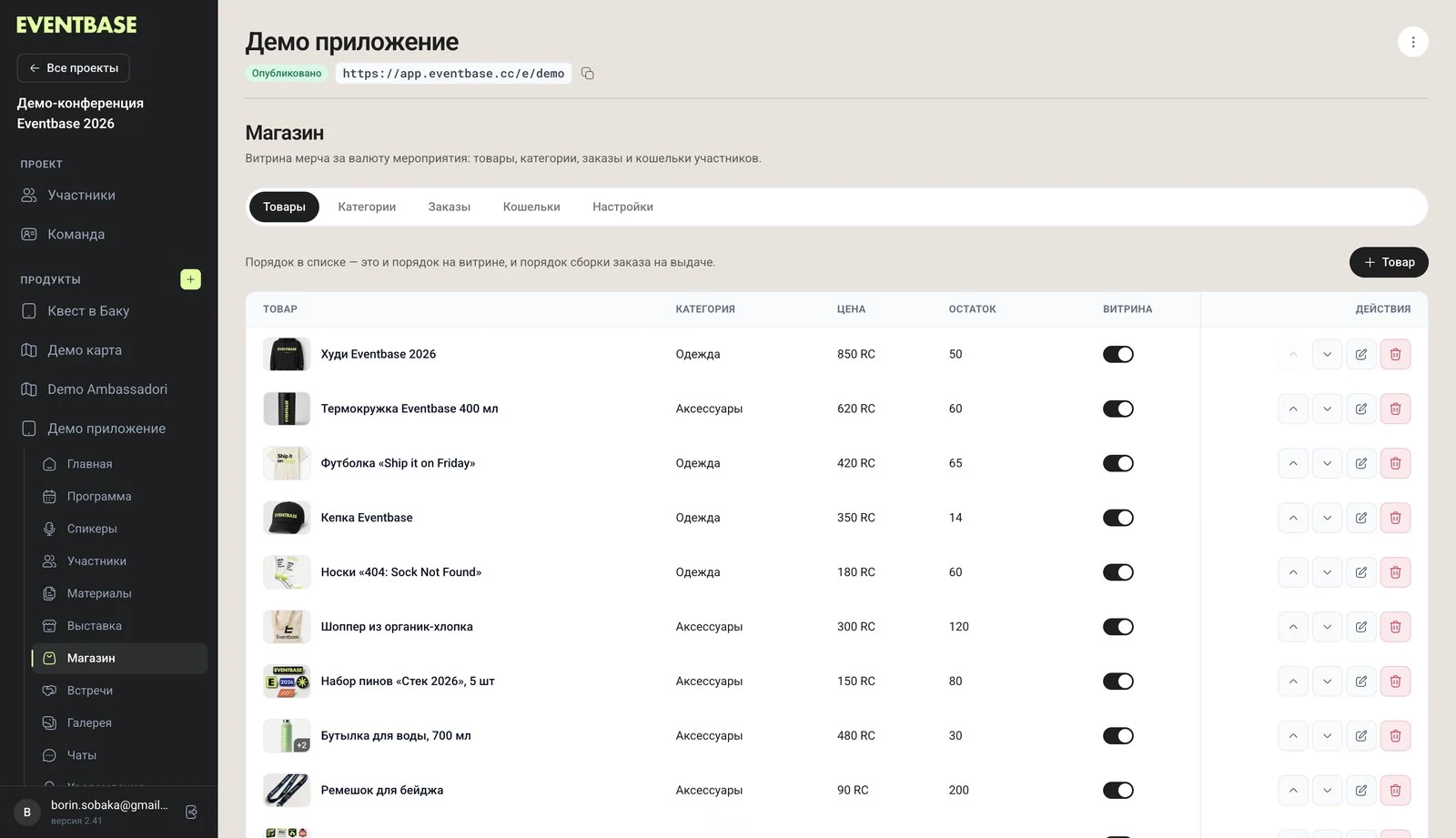Screen dimensions: 1456x838
Task: Add a new product with the green plus
Action: click(x=190, y=279)
